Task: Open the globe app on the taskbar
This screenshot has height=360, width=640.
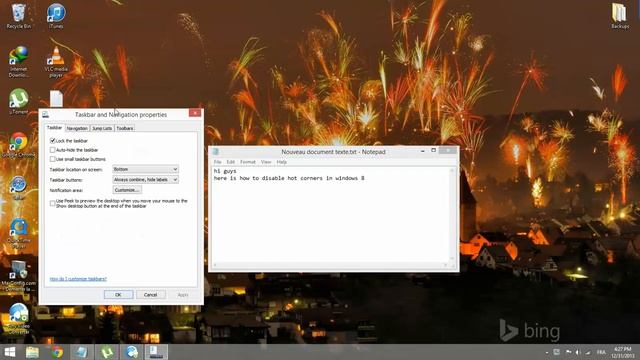Action: click(131, 352)
